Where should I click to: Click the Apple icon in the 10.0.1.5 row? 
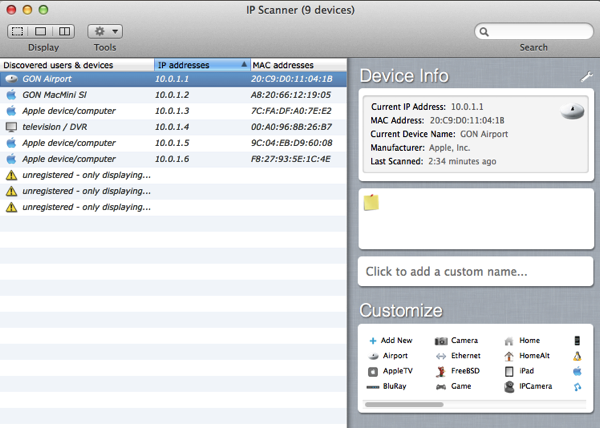pos(11,143)
